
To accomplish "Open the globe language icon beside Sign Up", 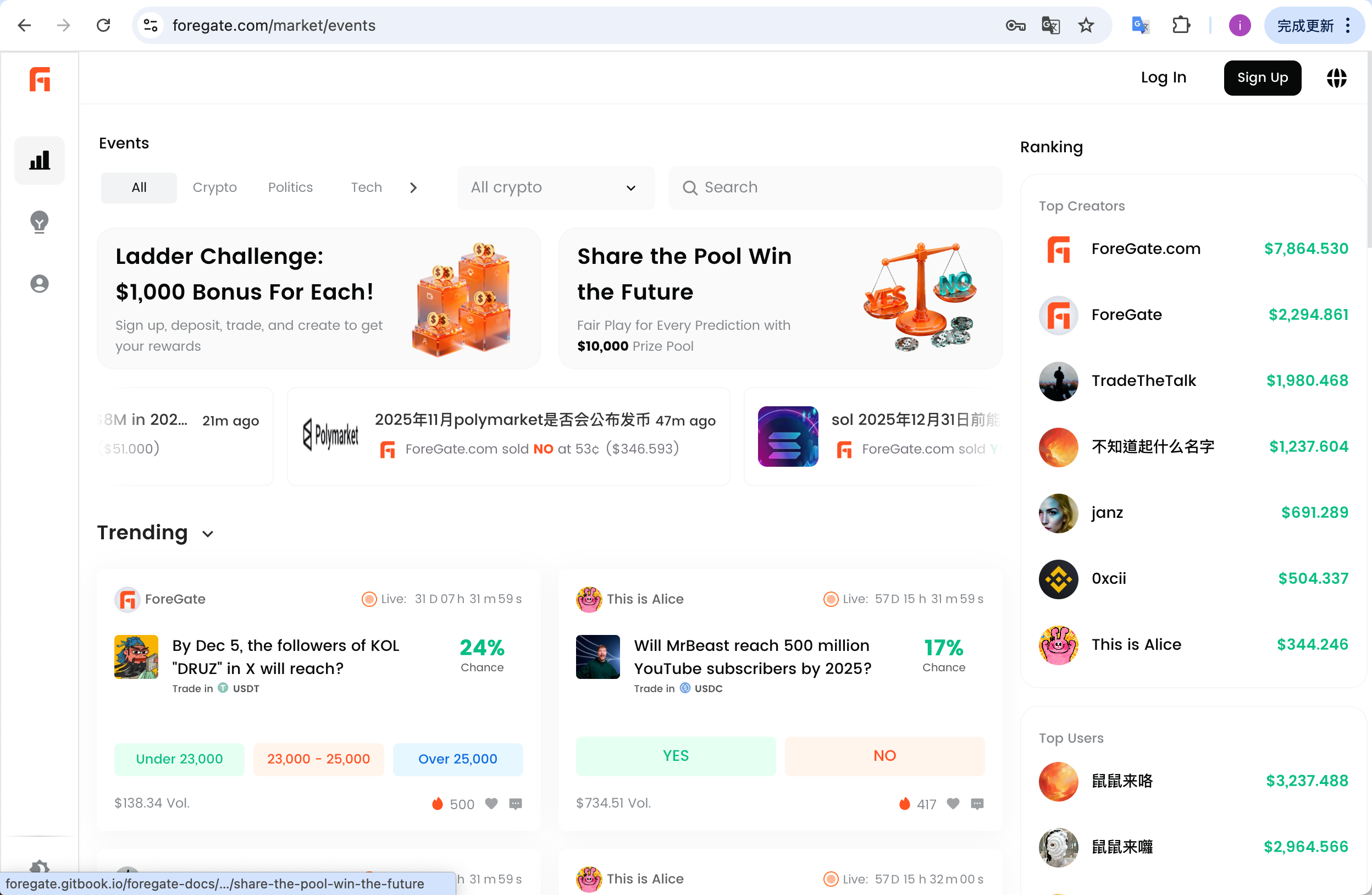I will tap(1337, 78).
